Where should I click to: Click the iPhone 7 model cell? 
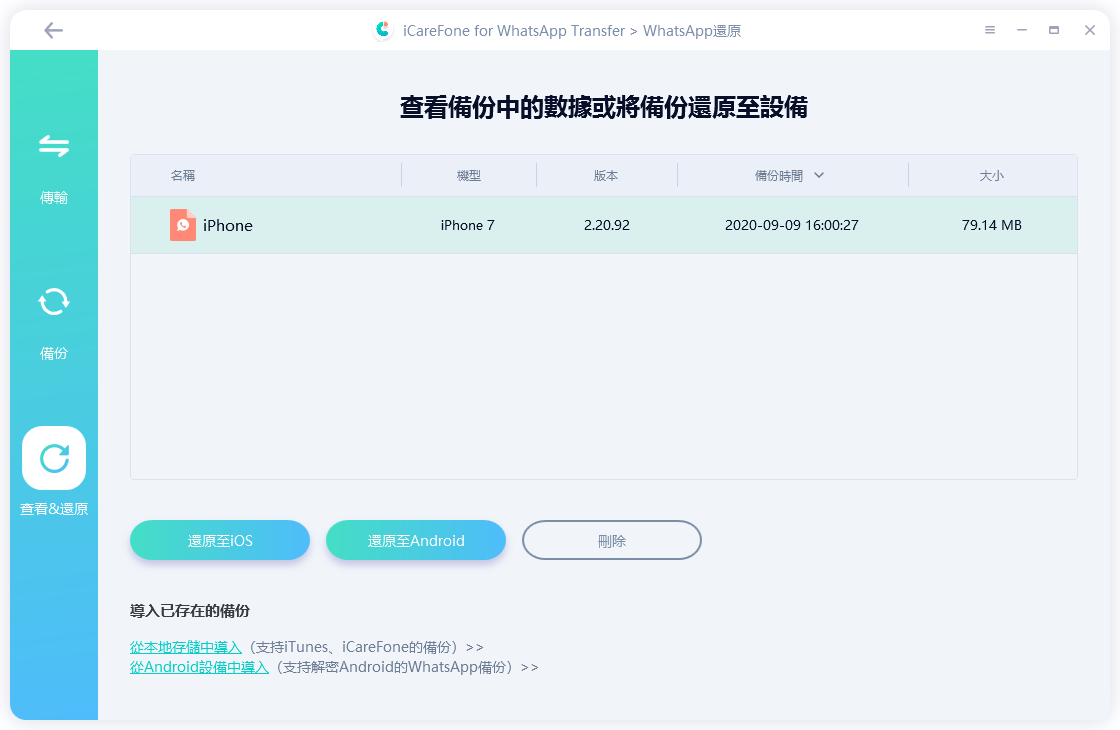click(x=468, y=225)
